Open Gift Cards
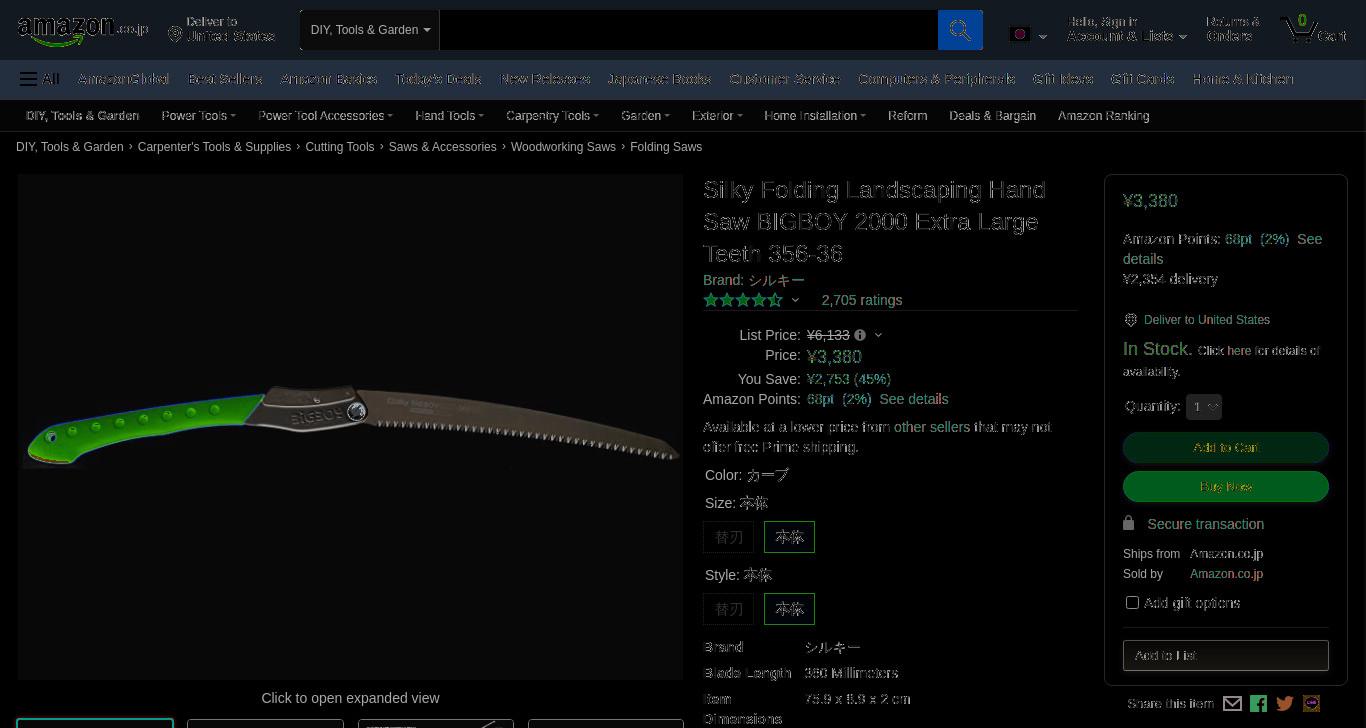 [x=1142, y=79]
